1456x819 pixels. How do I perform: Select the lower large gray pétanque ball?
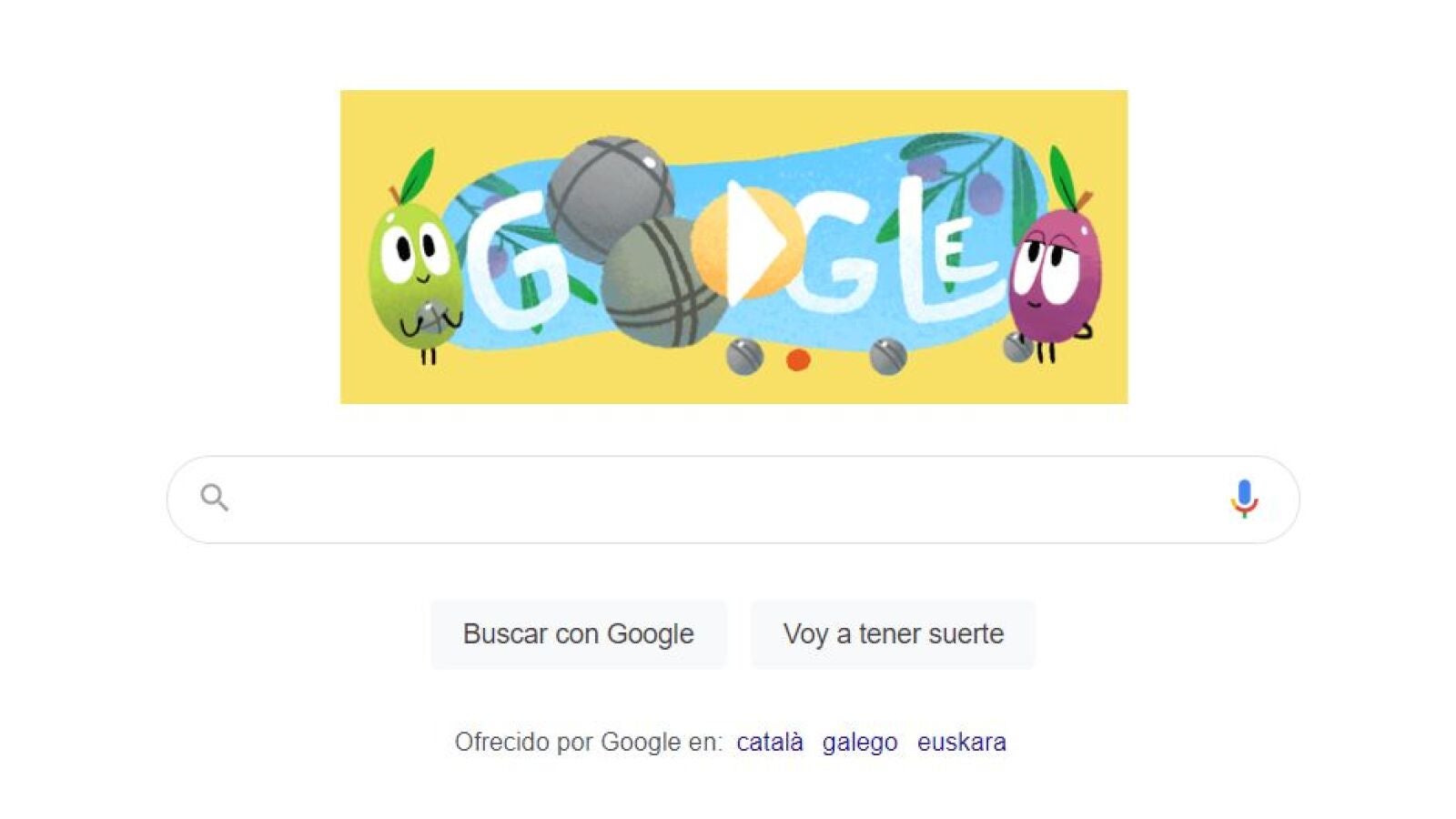point(662,282)
